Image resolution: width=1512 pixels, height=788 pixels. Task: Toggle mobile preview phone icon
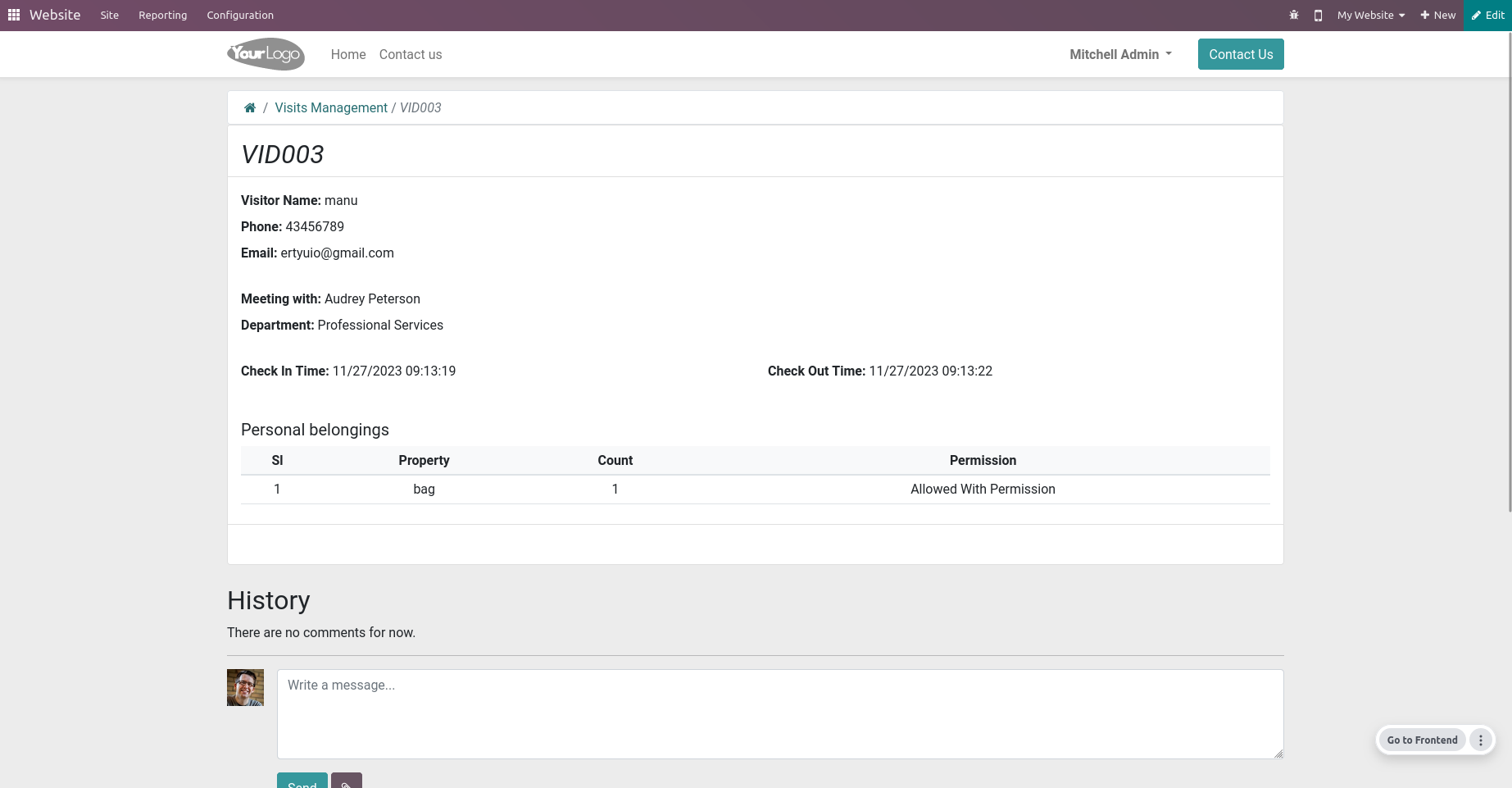click(1318, 15)
